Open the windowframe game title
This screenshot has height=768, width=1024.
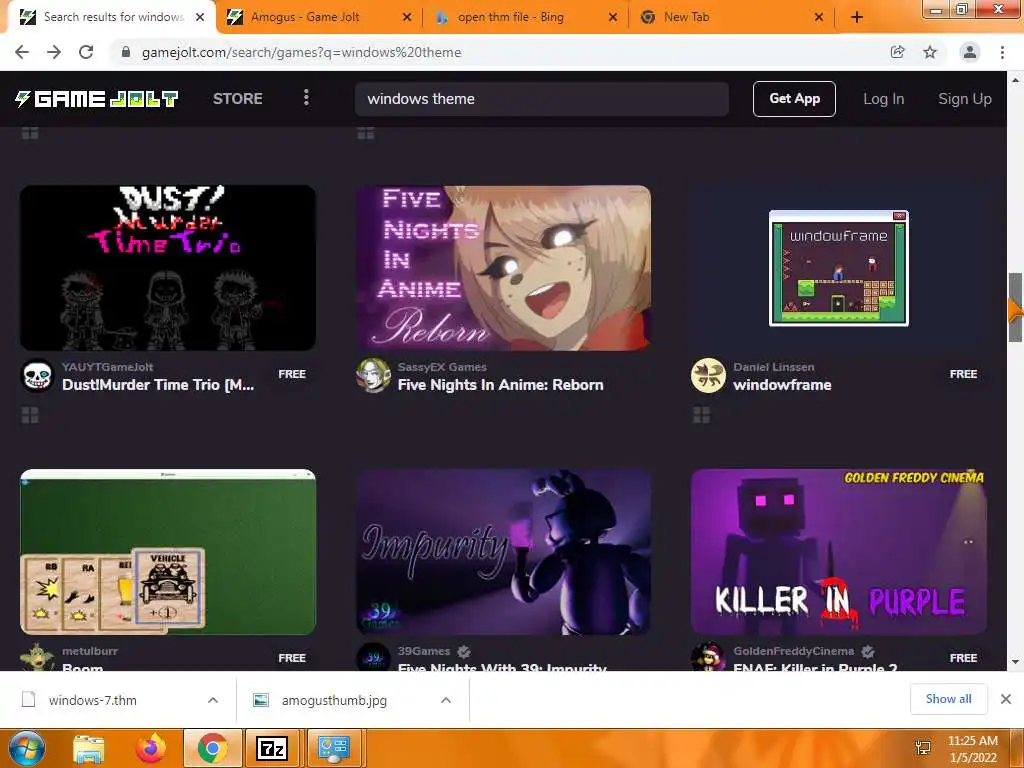782,385
